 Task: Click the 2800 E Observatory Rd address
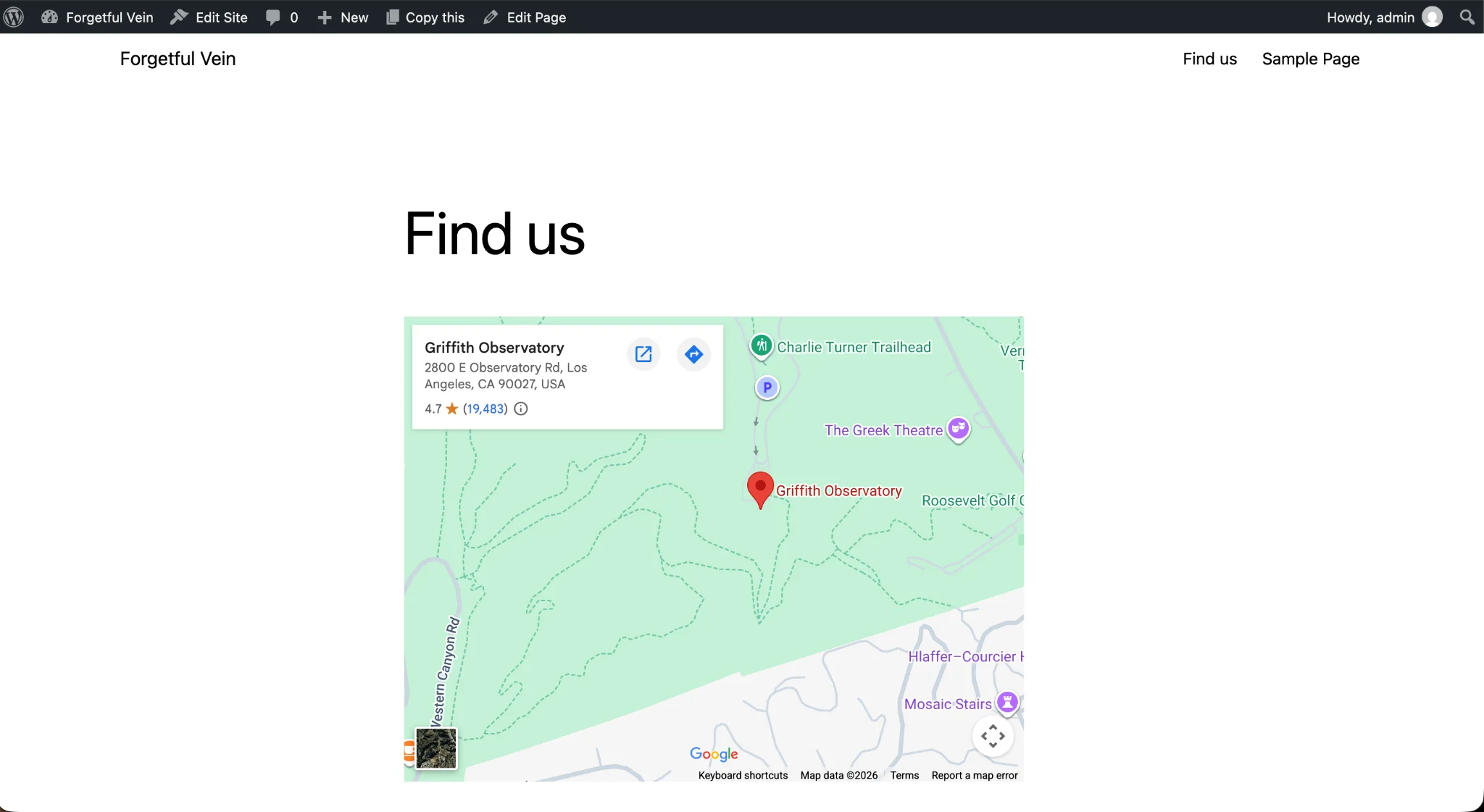coord(506,376)
